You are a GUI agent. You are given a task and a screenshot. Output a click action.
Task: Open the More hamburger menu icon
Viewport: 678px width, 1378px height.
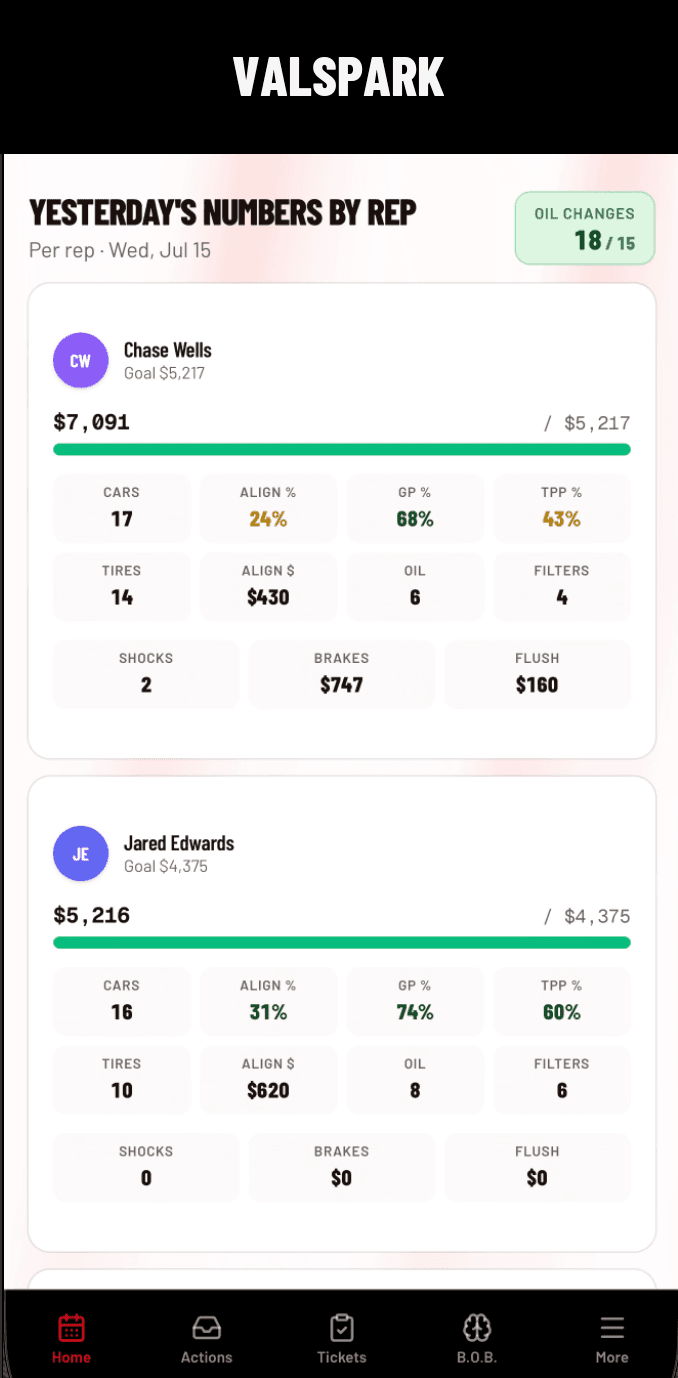(x=612, y=1327)
